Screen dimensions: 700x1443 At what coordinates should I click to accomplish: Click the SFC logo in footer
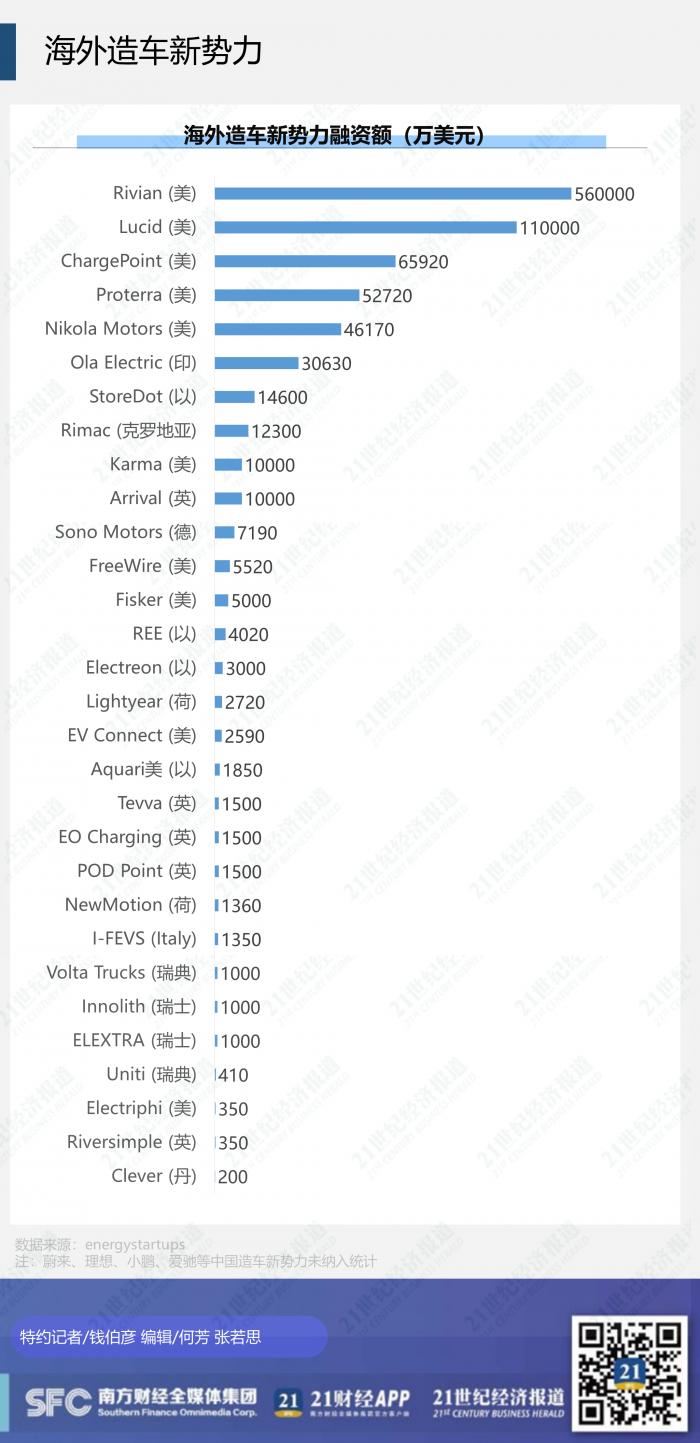pyautogui.click(x=57, y=1402)
